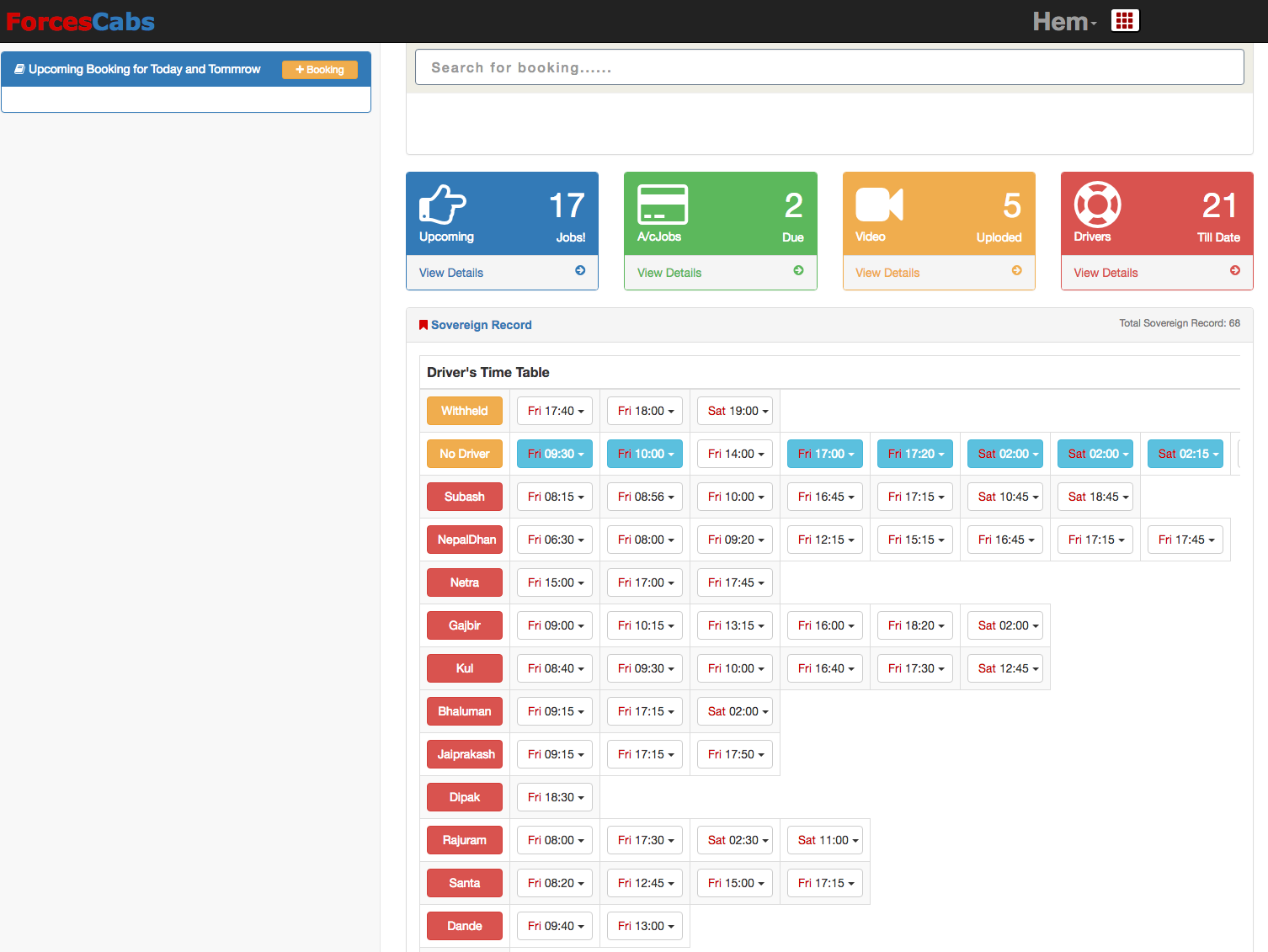Click the Search for booking field

(828, 67)
